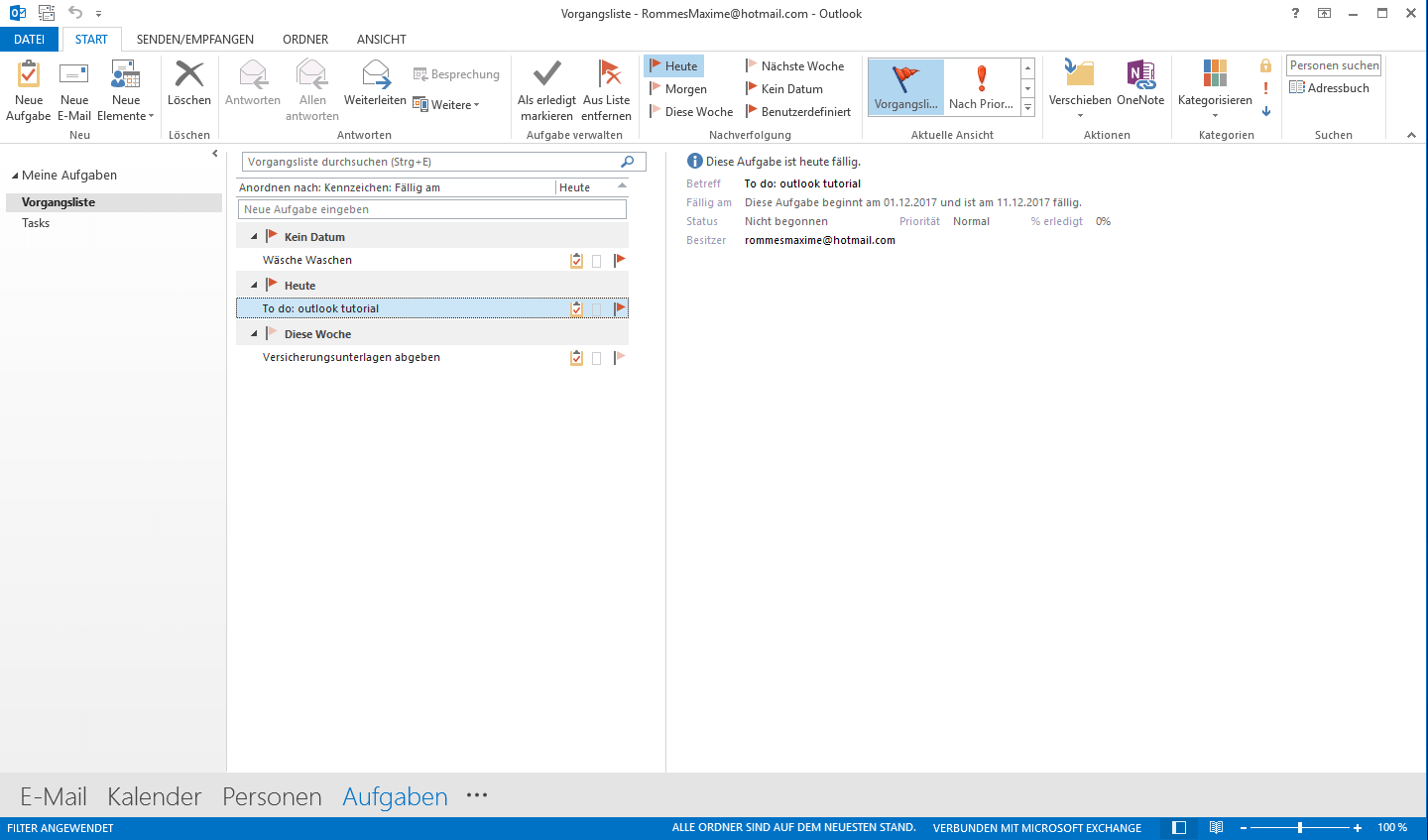Select Tasks in the folder pane
Viewport: 1428px width, 840px height.
pos(36,223)
